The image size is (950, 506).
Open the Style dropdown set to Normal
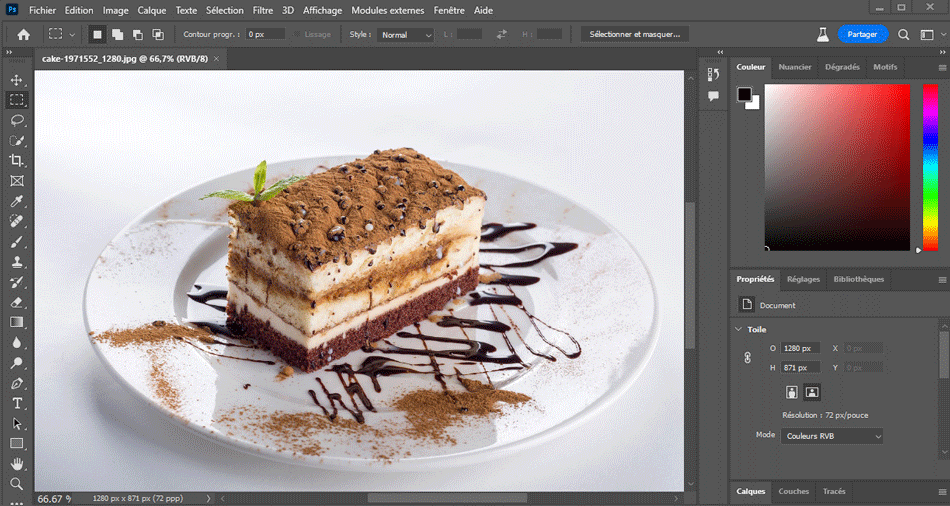(406, 34)
